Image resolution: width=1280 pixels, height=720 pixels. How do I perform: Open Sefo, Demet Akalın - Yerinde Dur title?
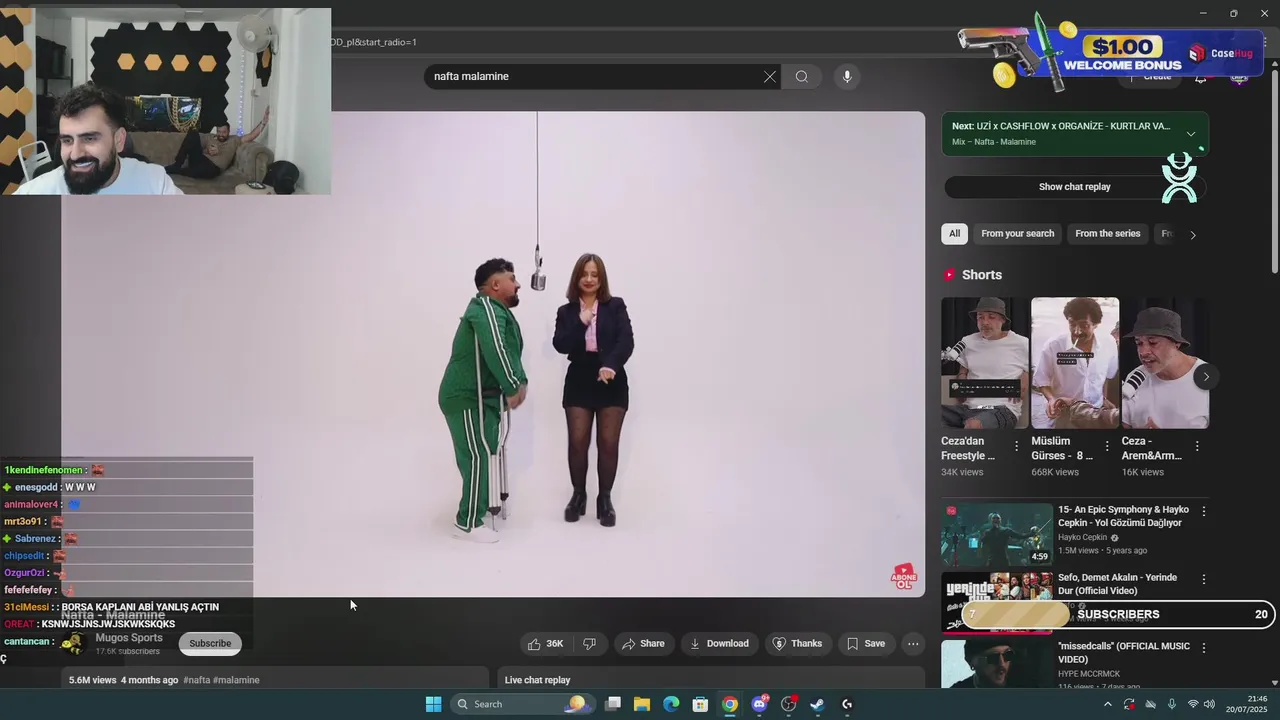(x=1117, y=584)
